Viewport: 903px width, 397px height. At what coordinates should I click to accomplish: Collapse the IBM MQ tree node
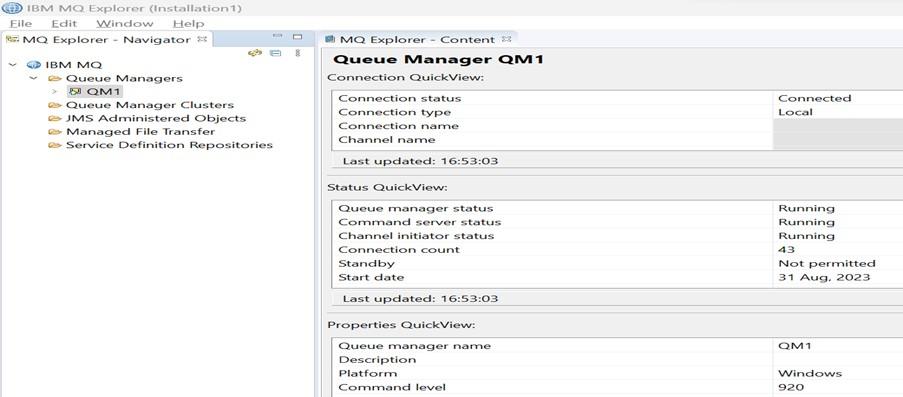tap(13, 65)
